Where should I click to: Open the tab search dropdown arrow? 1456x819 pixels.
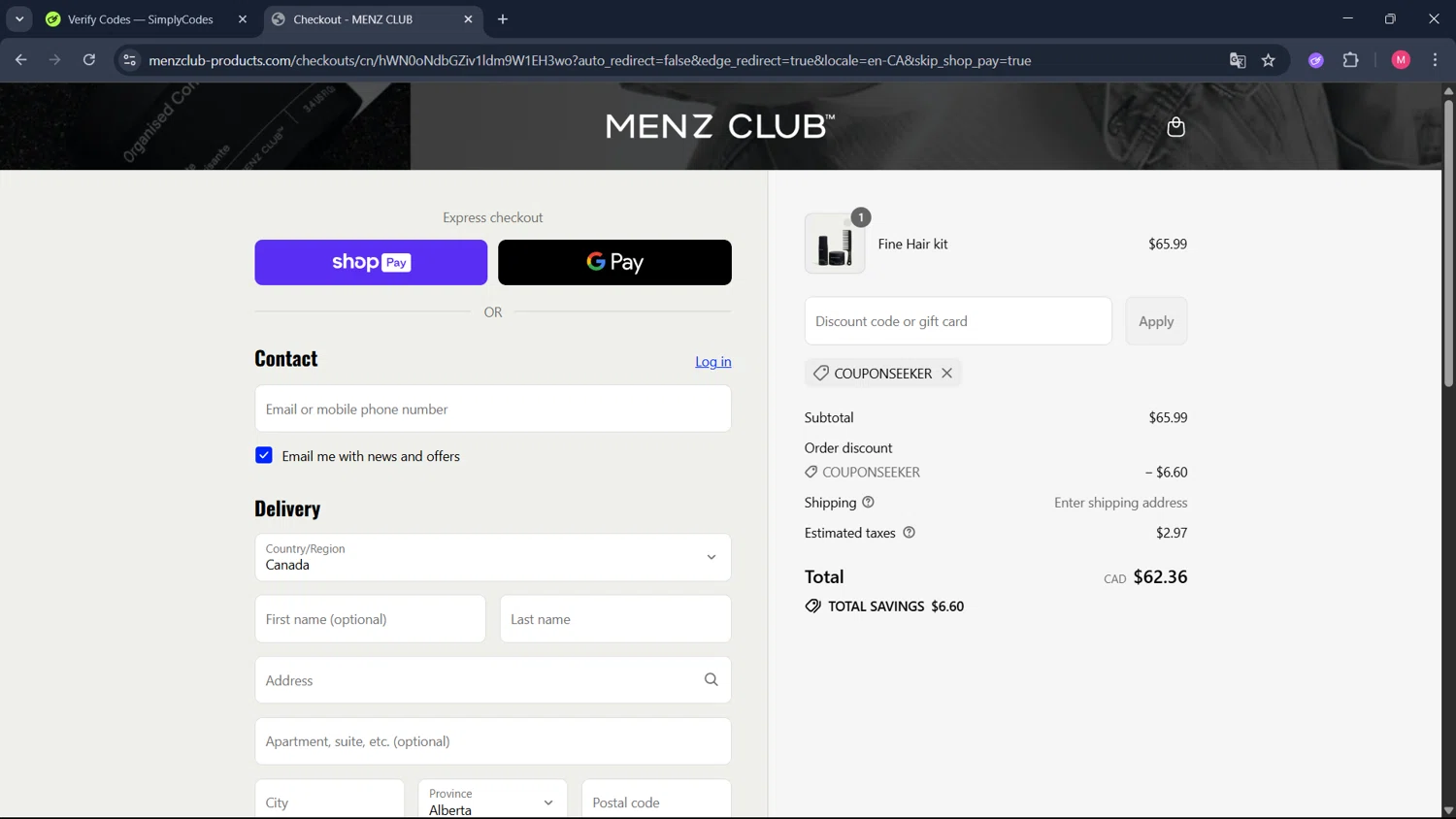[x=19, y=19]
